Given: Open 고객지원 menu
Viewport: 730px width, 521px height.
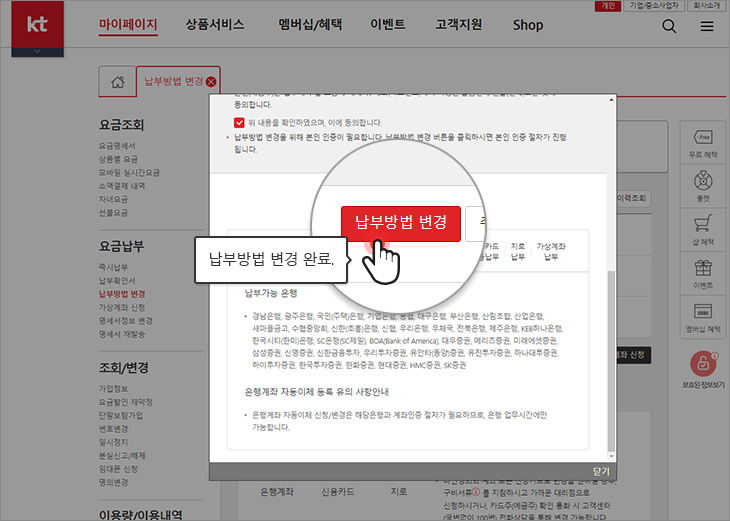Looking at the screenshot, I should 459,24.
